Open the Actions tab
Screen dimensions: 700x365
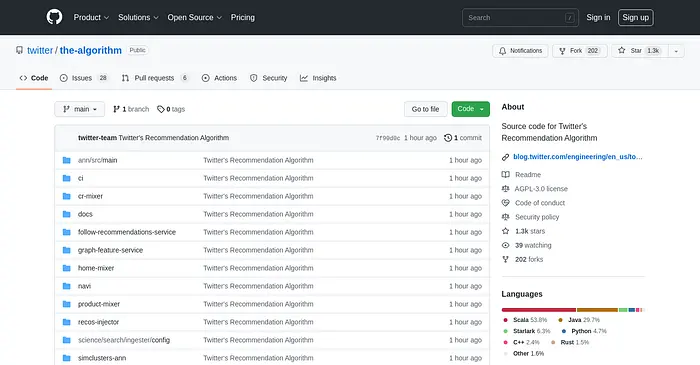[219, 78]
